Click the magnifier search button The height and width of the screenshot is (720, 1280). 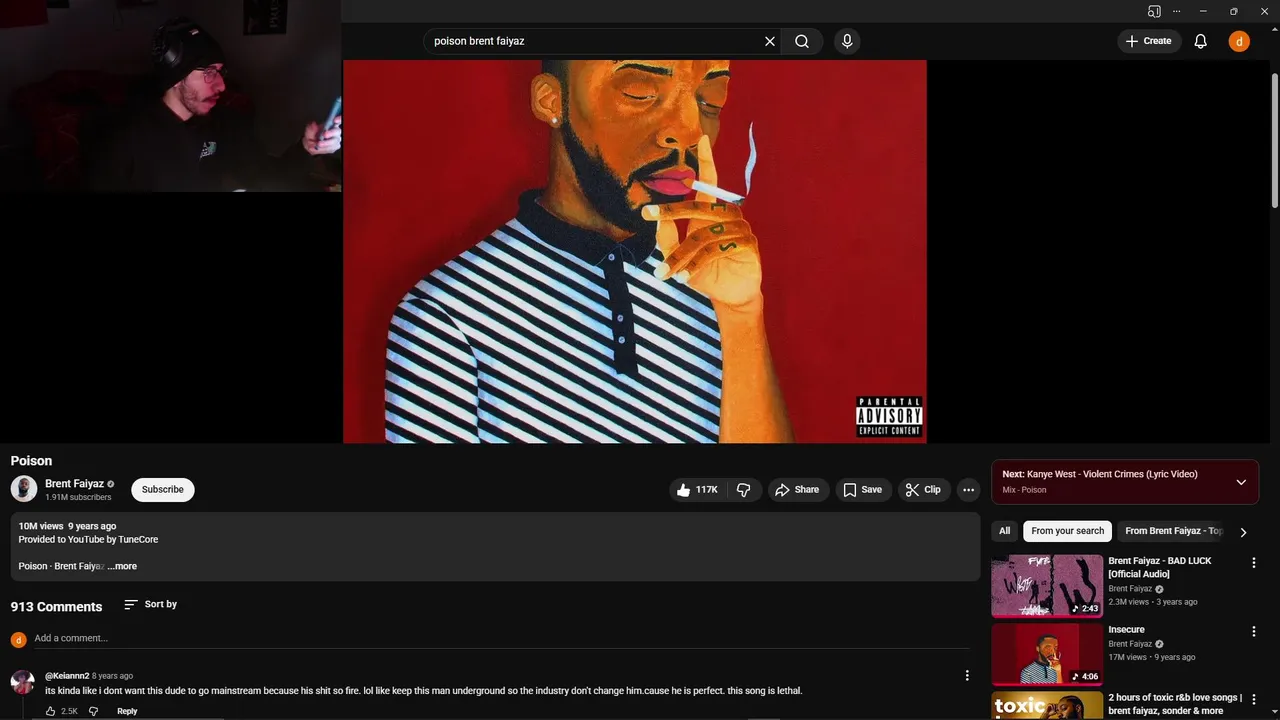(802, 41)
